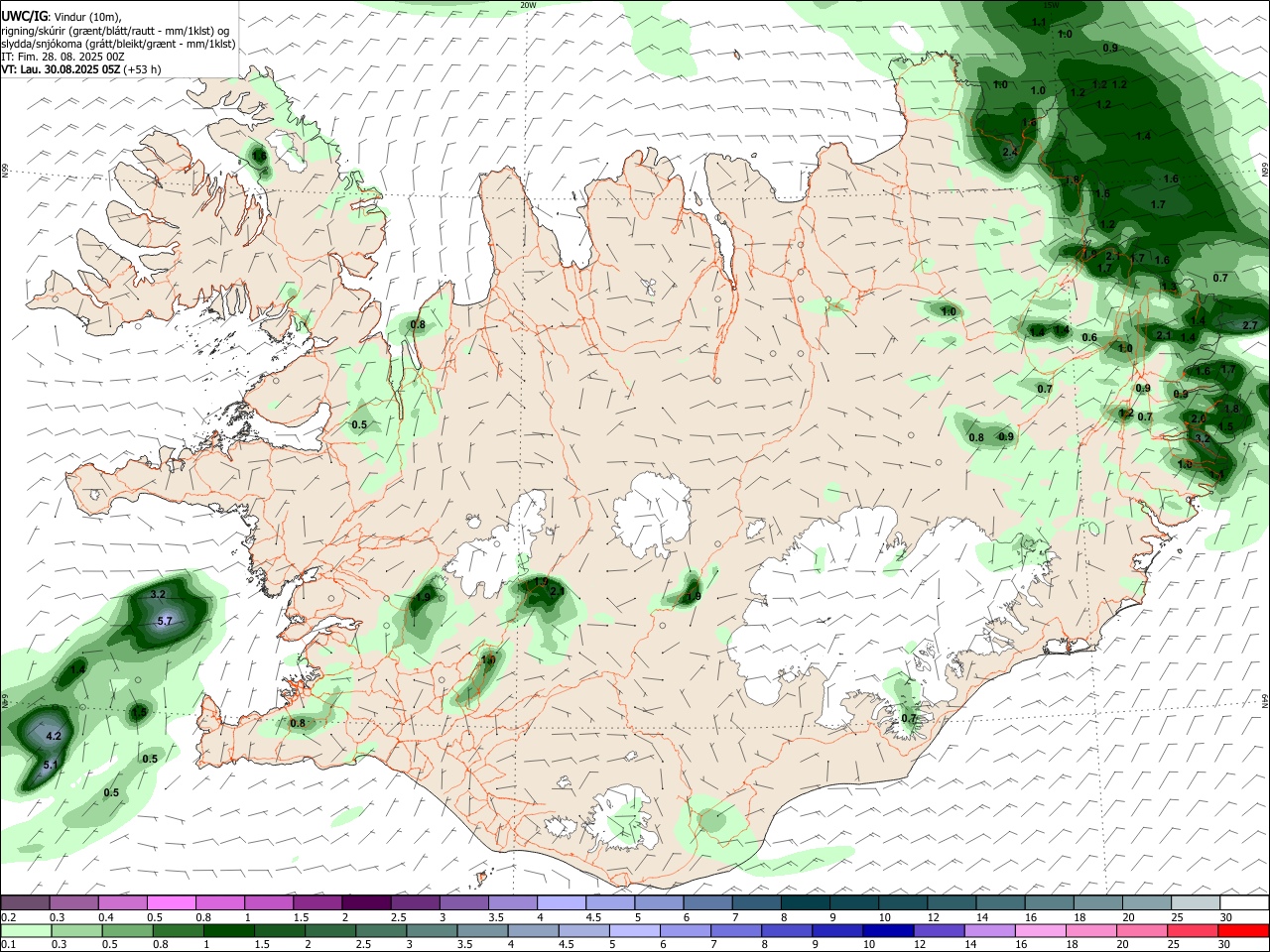Pick the magenta 1.5–2 snow legend swatch
Screen dimensions: 1270x952
pos(317,902)
